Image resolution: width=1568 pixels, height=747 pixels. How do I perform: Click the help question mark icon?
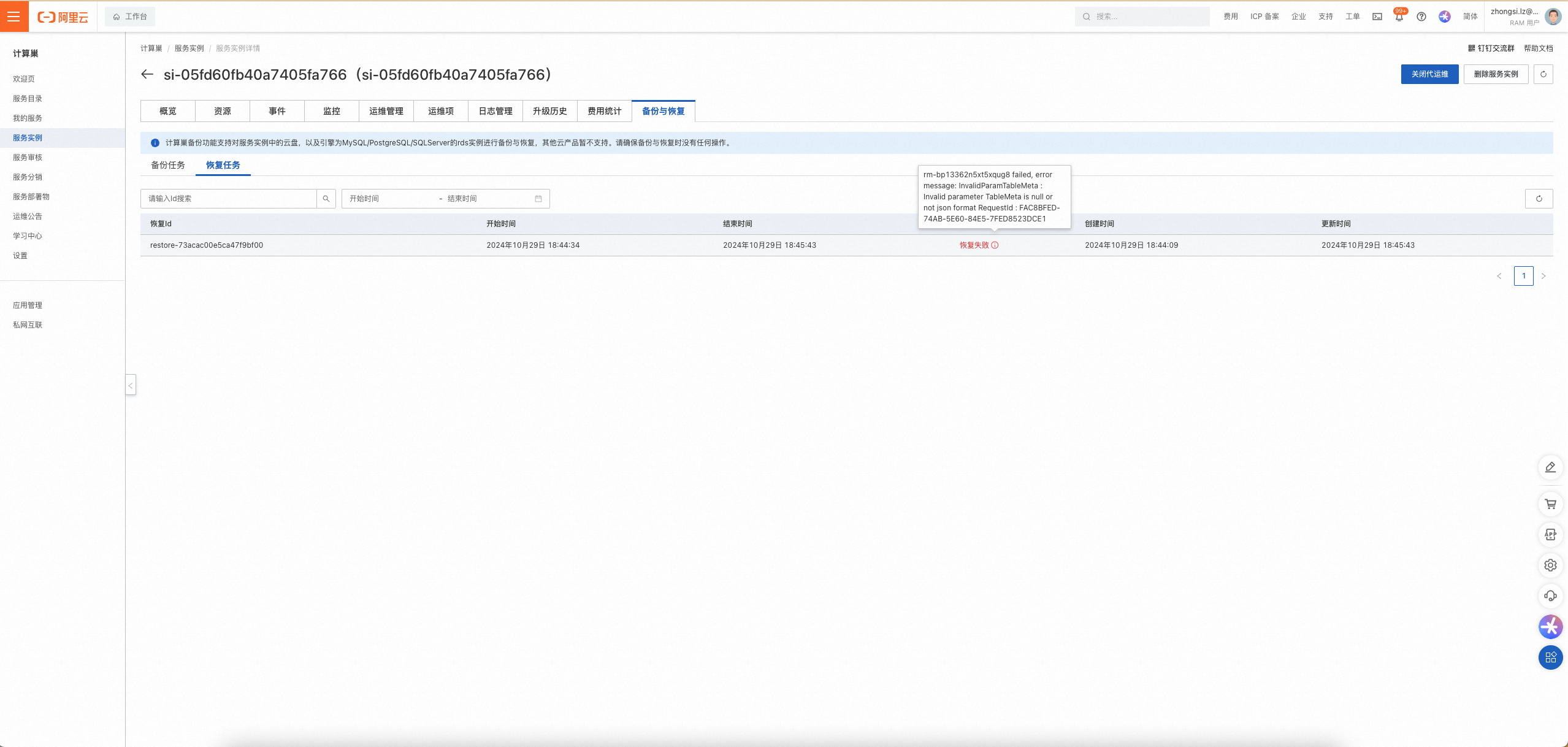[x=1421, y=17]
